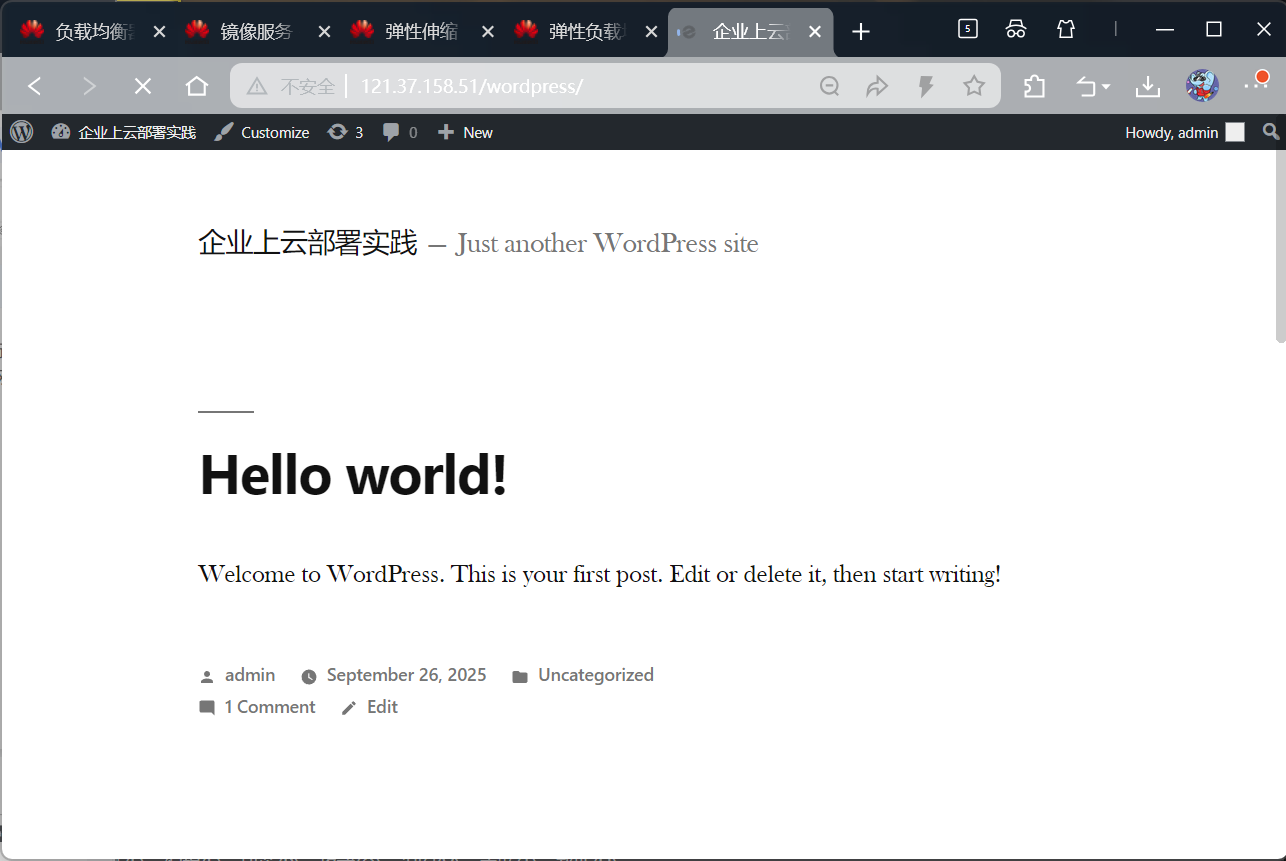
Task: Close the active 企业上云 tab
Action: pos(815,32)
